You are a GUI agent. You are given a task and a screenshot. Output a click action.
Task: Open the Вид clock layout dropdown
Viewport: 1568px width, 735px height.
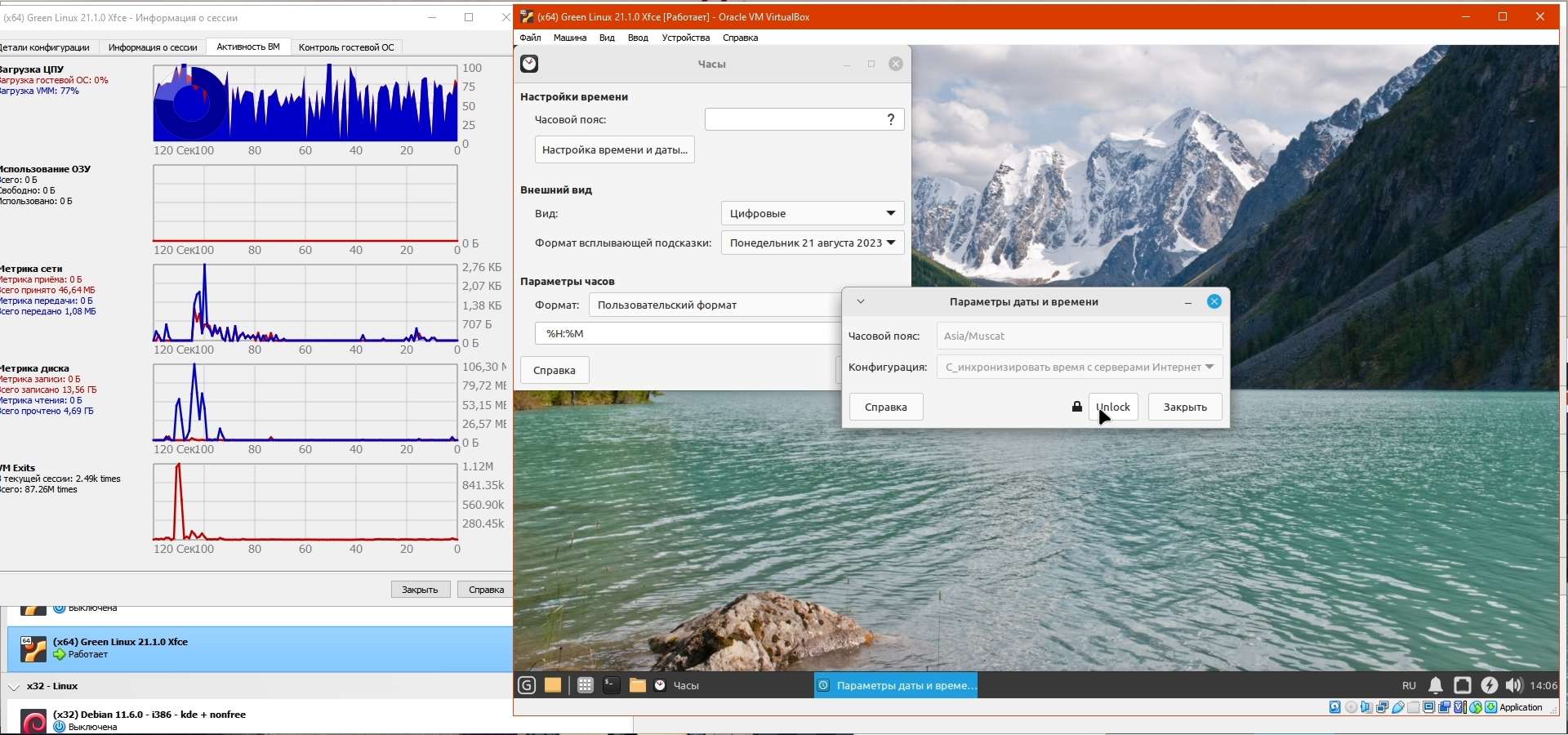point(812,213)
